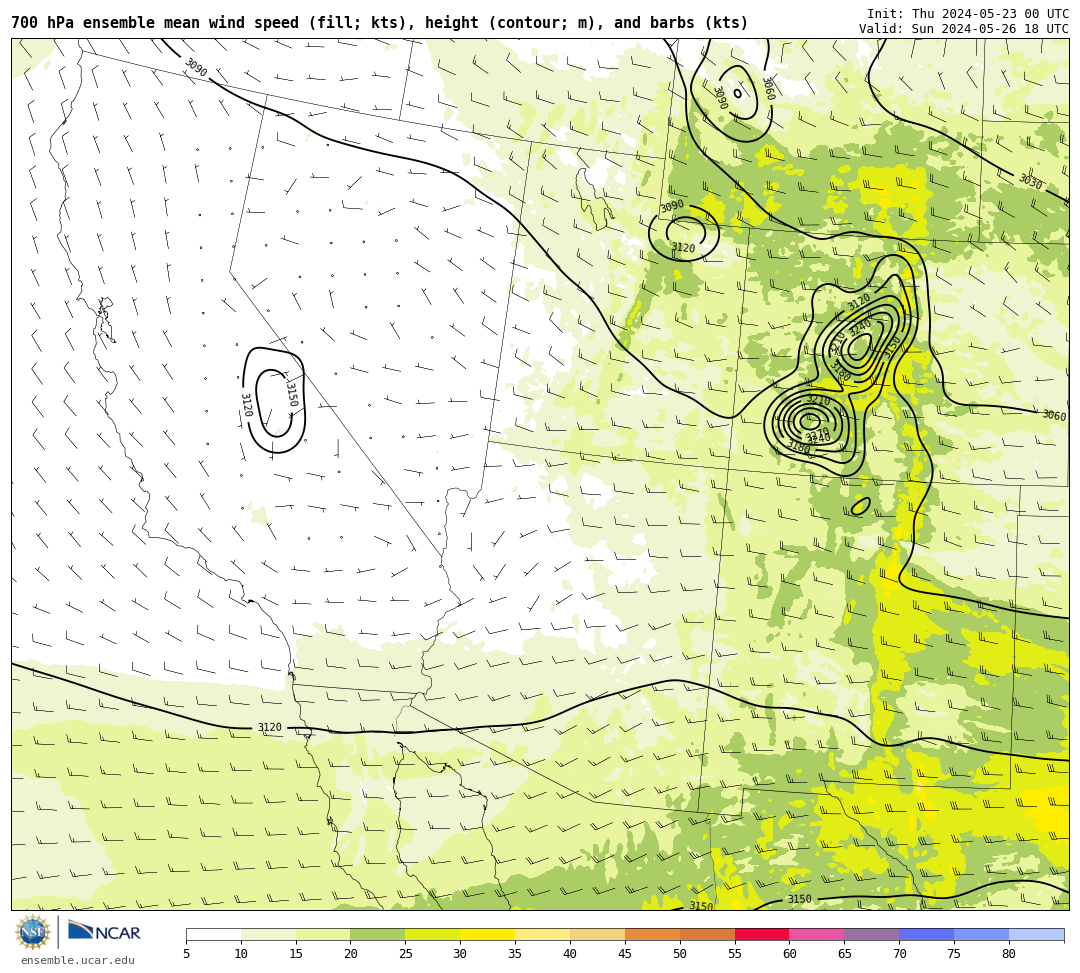Click the colorbar tick label '25'
This screenshot has width=1080, height=973.
point(406,954)
